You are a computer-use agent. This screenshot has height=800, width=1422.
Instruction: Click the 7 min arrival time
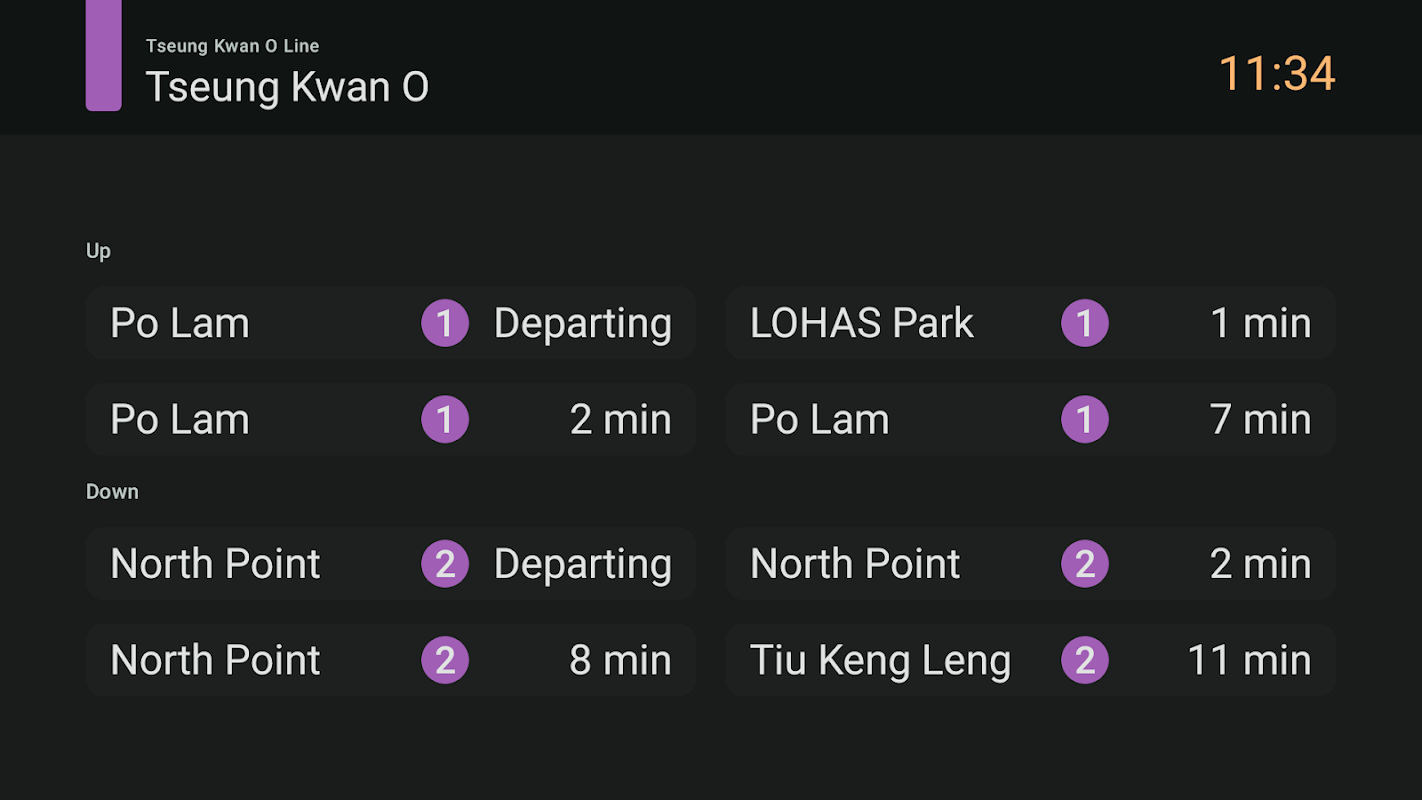(x=1260, y=419)
